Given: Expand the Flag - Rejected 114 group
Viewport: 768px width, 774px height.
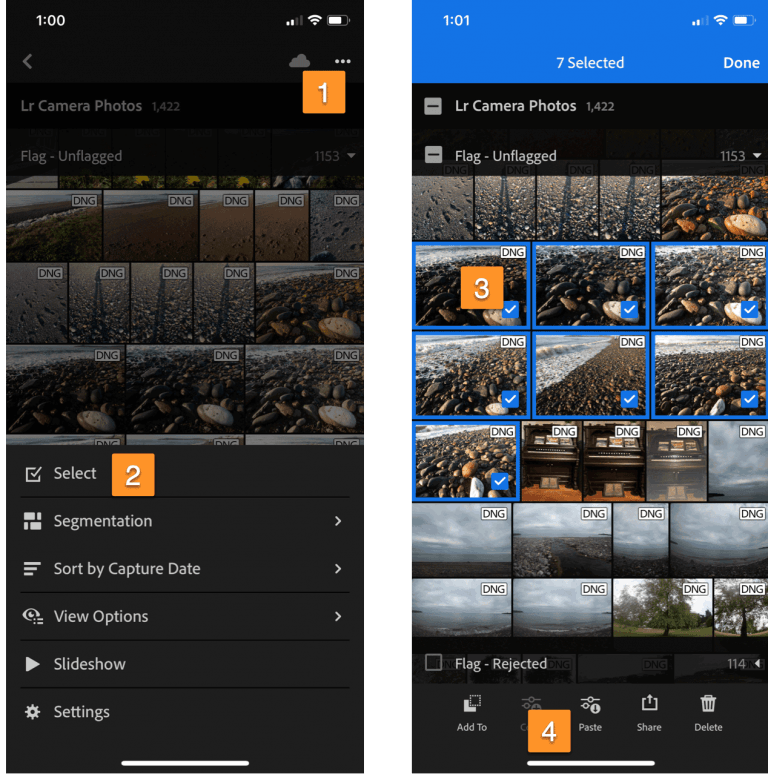Looking at the screenshot, I should pyautogui.click(x=757, y=663).
